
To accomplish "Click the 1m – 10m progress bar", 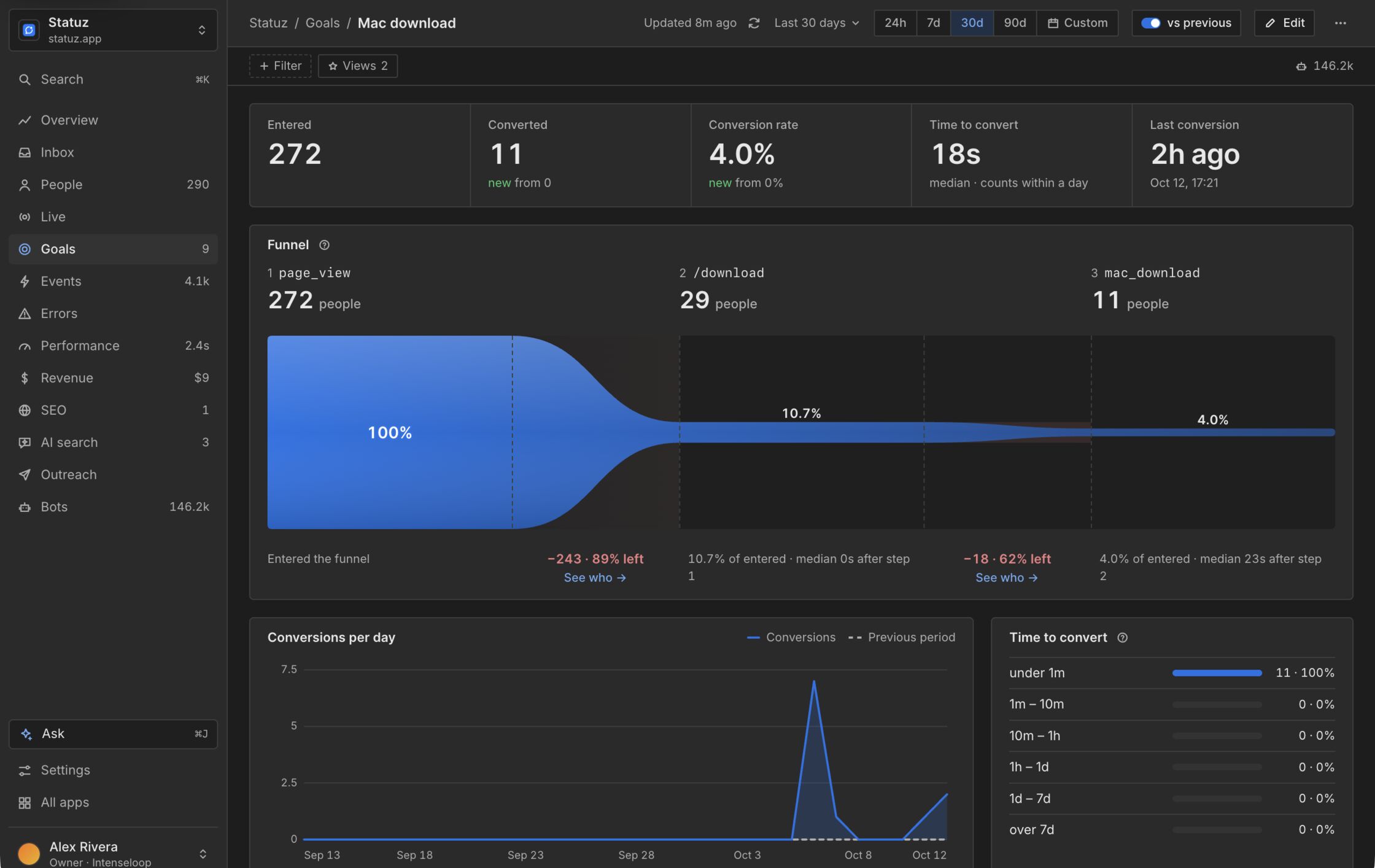I will click(x=1217, y=704).
